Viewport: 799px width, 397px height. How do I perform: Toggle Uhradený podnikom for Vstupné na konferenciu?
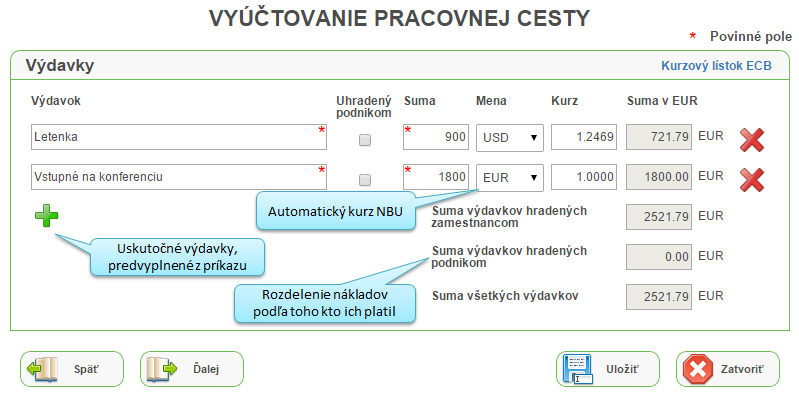pos(365,179)
